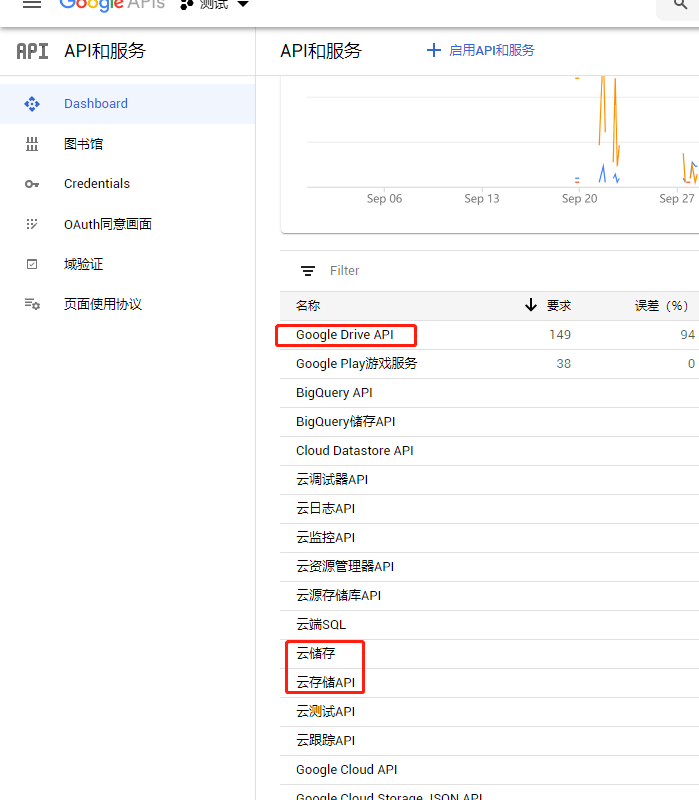Click the Google APIs logo
699x800 pixels.
[x=112, y=5]
